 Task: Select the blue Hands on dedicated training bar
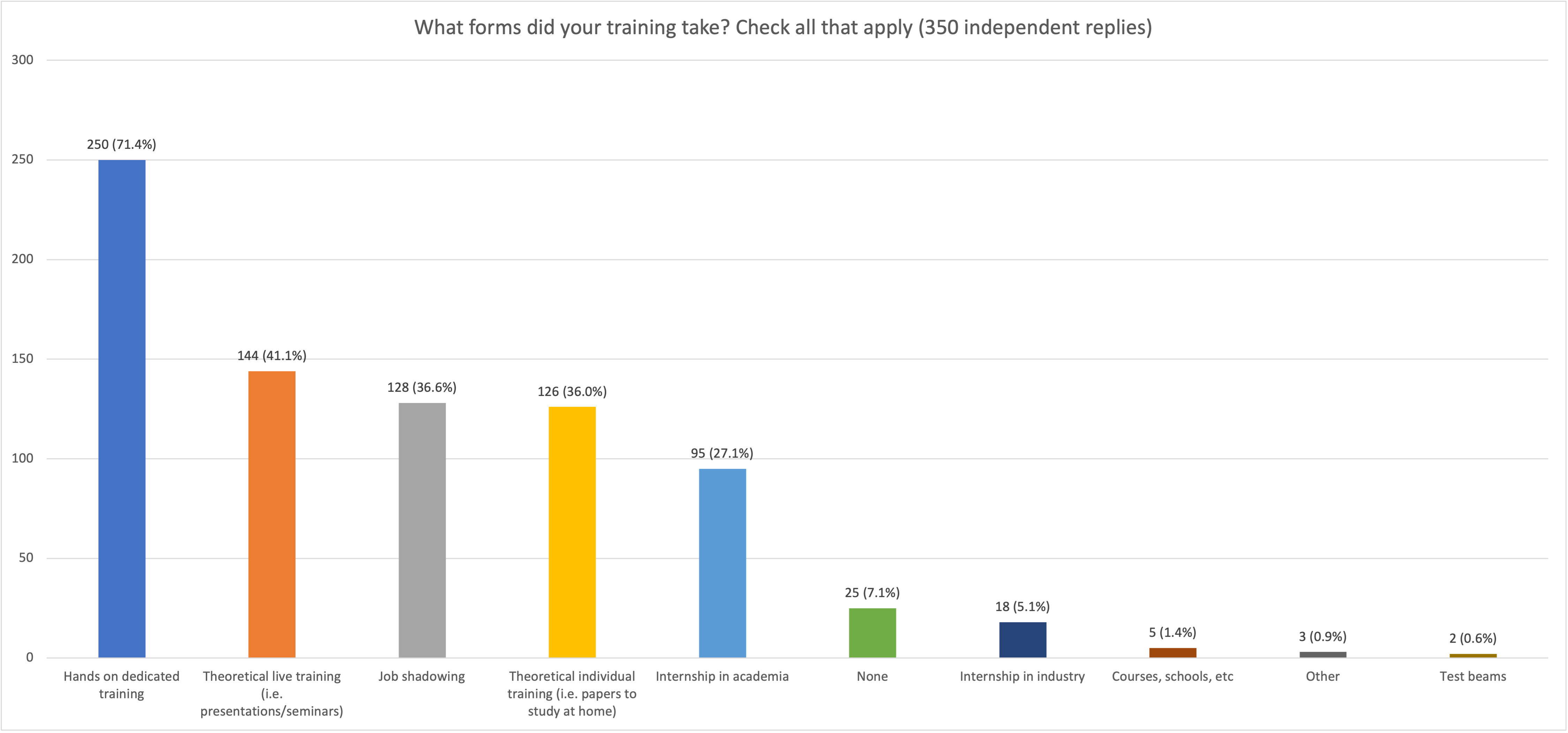122,408
